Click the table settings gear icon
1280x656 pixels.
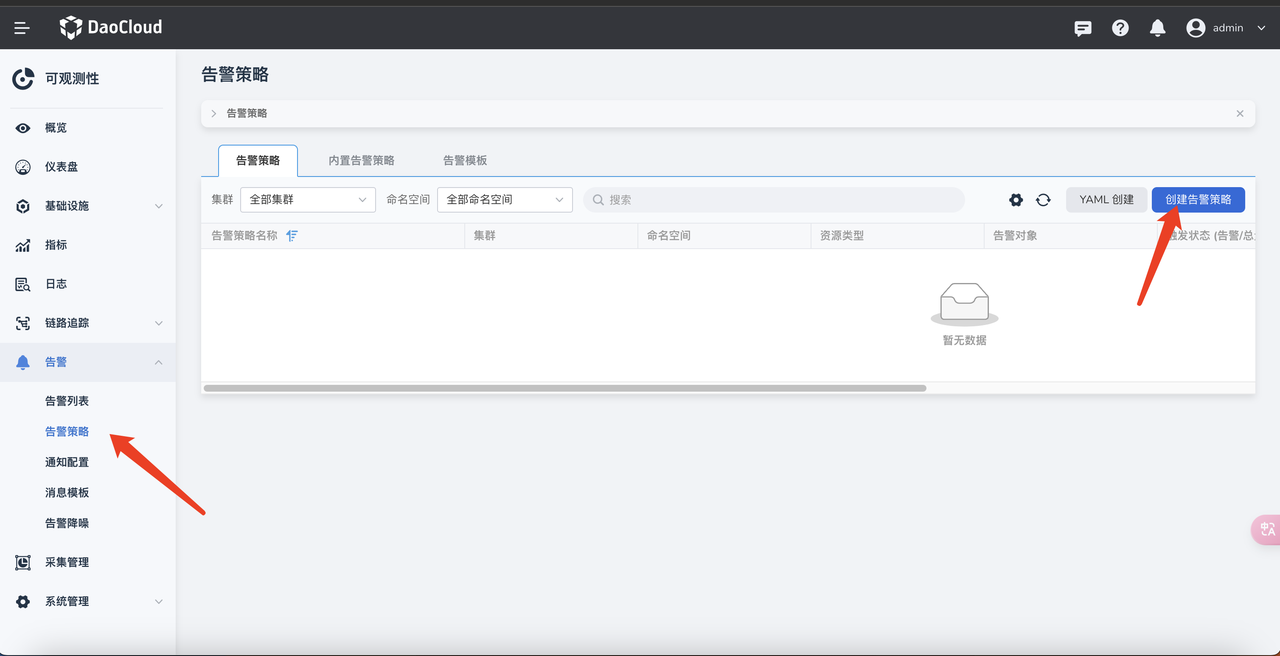tap(1016, 200)
